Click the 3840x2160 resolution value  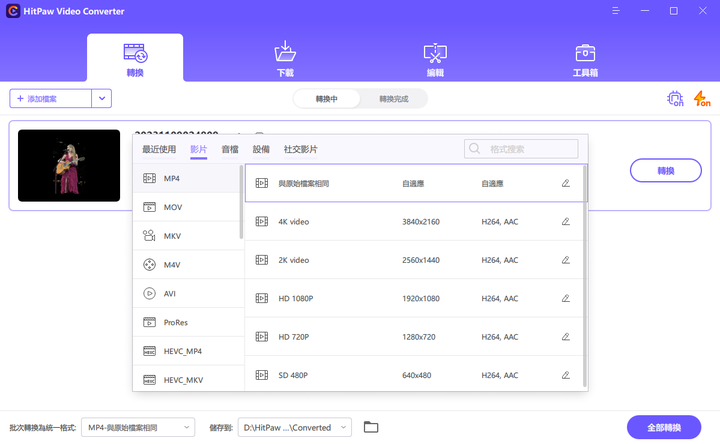click(421, 222)
